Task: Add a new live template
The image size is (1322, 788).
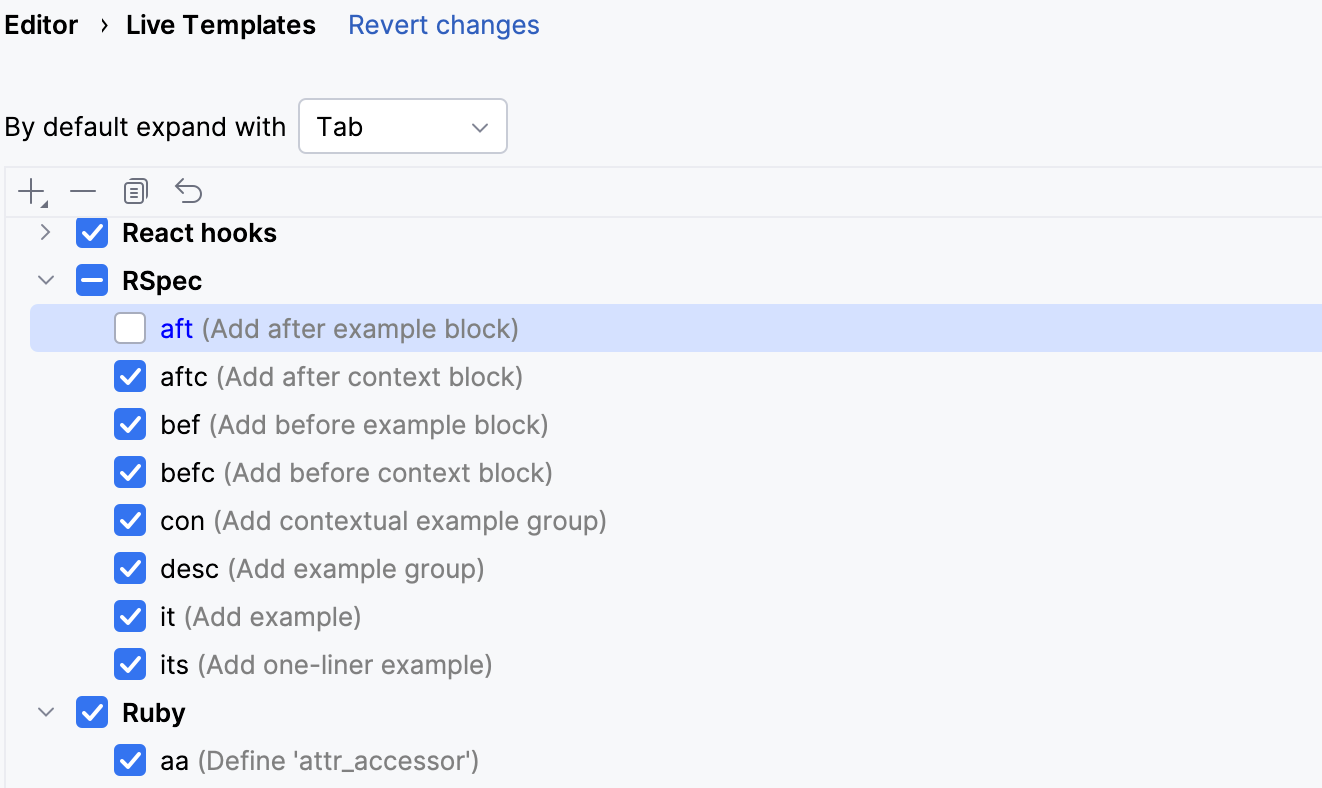Action: coord(29,191)
